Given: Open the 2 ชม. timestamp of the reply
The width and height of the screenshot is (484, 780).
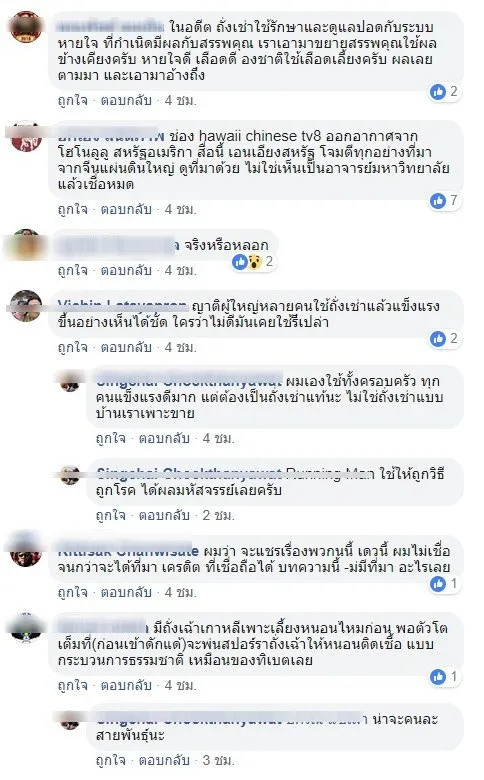Looking at the screenshot, I should pos(218,515).
